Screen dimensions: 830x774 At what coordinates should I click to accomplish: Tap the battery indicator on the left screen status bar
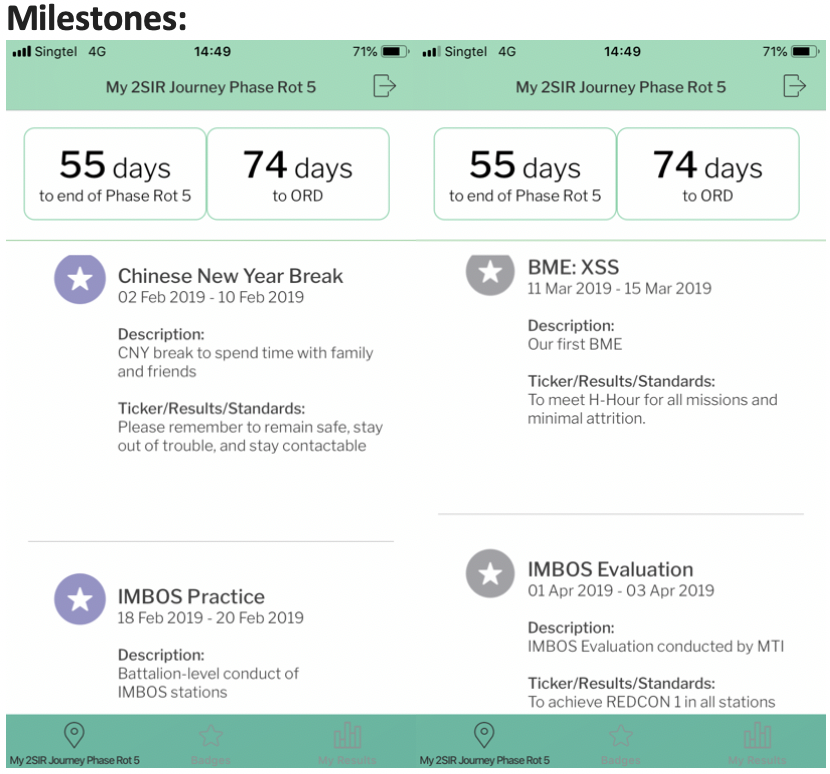click(x=394, y=51)
